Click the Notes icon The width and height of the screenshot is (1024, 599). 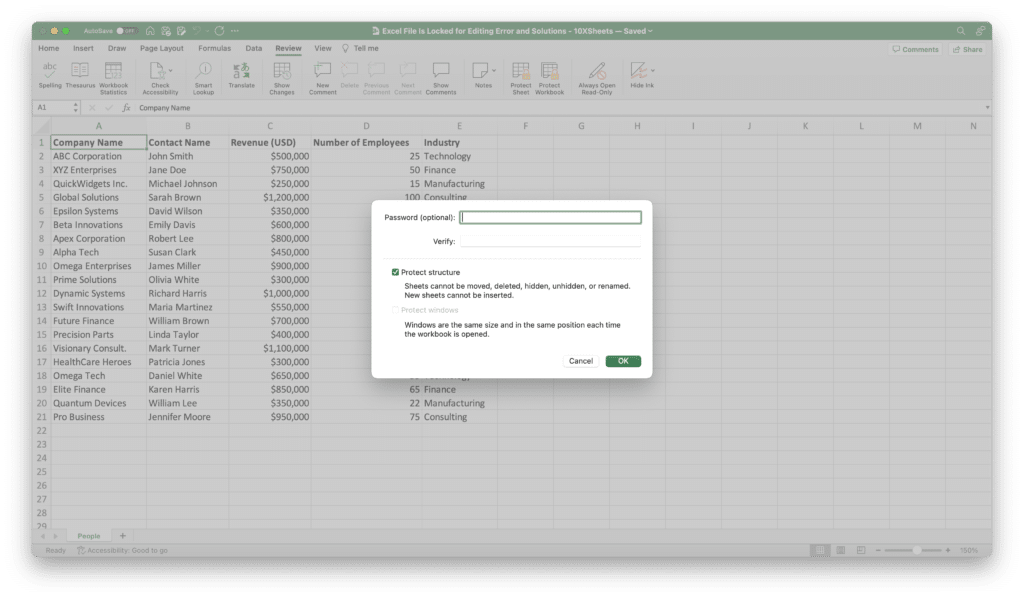pos(480,71)
